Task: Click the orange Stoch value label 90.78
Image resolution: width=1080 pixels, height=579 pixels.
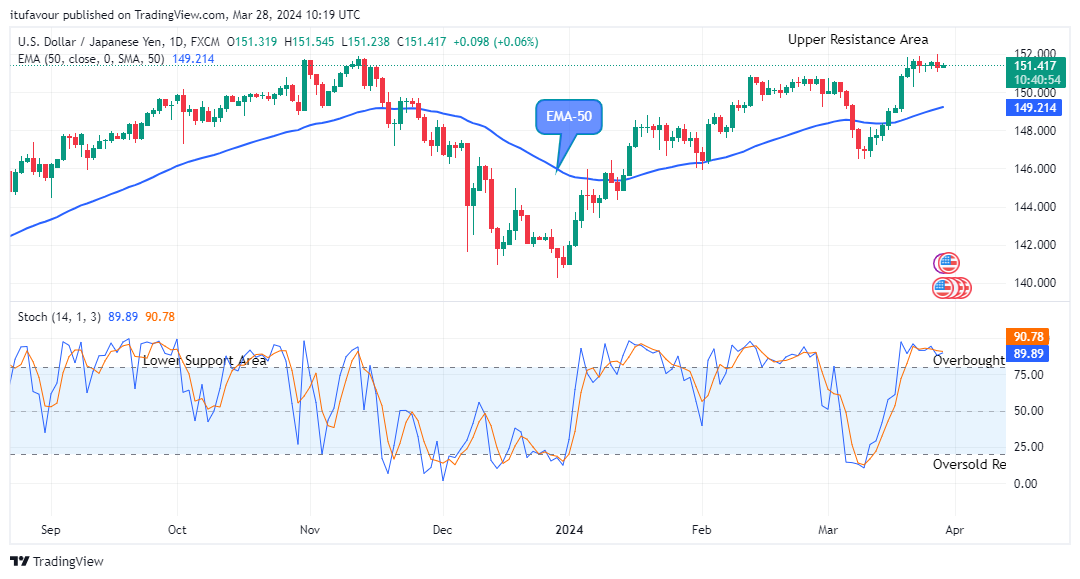Action: click(x=1028, y=337)
